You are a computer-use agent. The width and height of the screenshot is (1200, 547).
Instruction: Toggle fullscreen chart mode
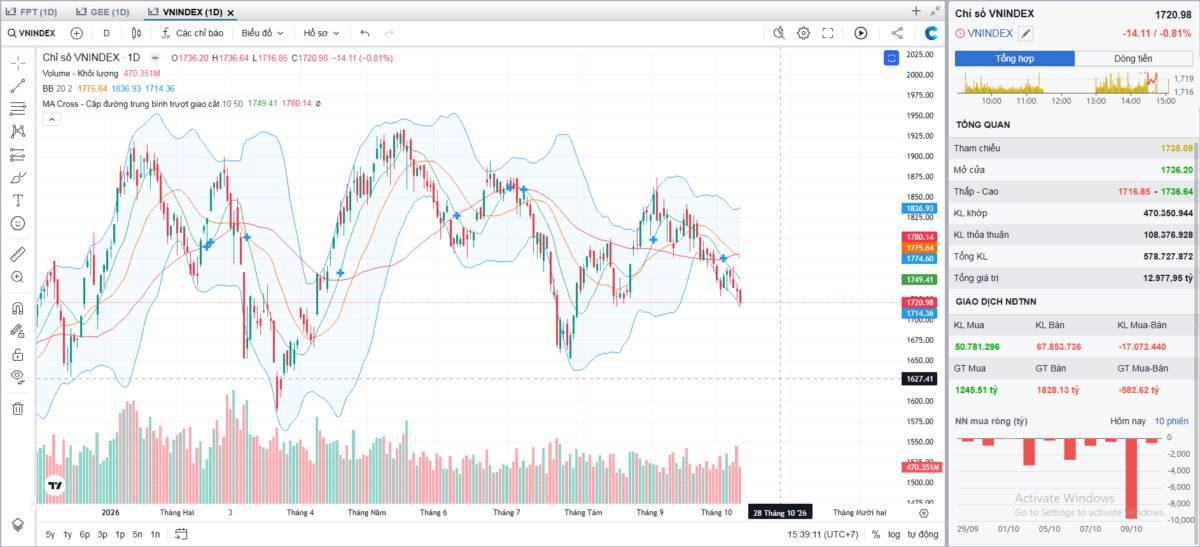coord(828,33)
